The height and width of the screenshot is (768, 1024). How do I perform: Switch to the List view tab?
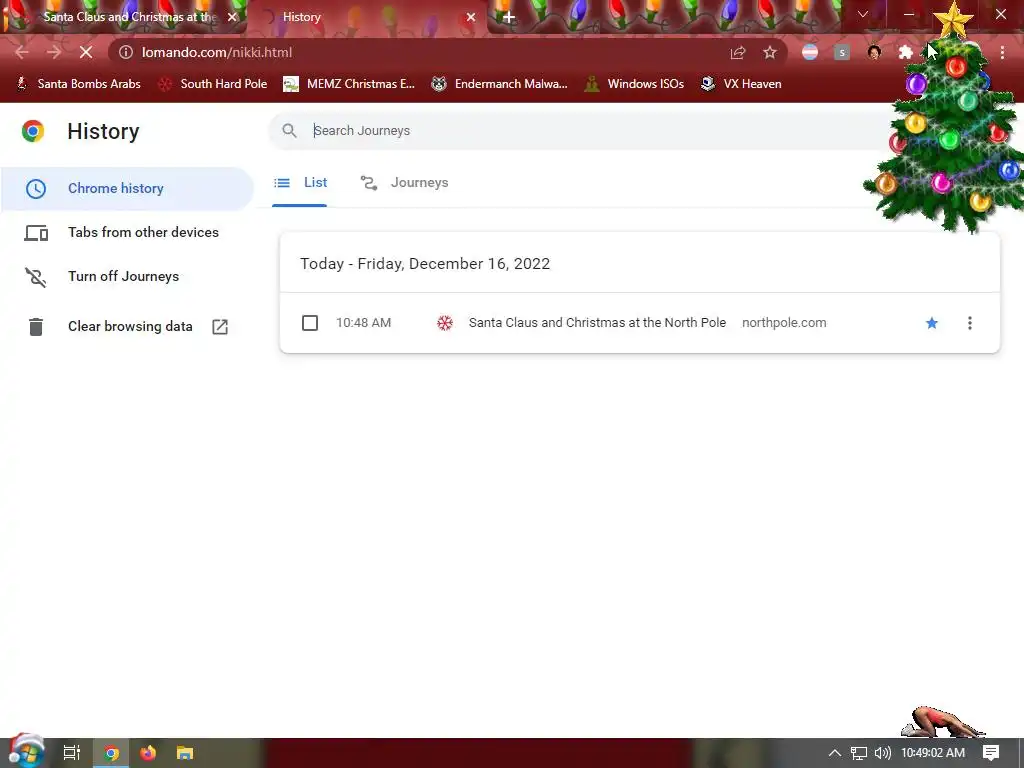[300, 183]
